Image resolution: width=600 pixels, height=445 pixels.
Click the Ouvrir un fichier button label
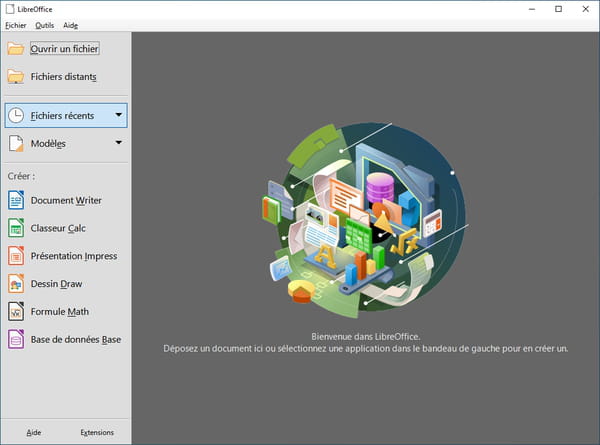point(65,49)
